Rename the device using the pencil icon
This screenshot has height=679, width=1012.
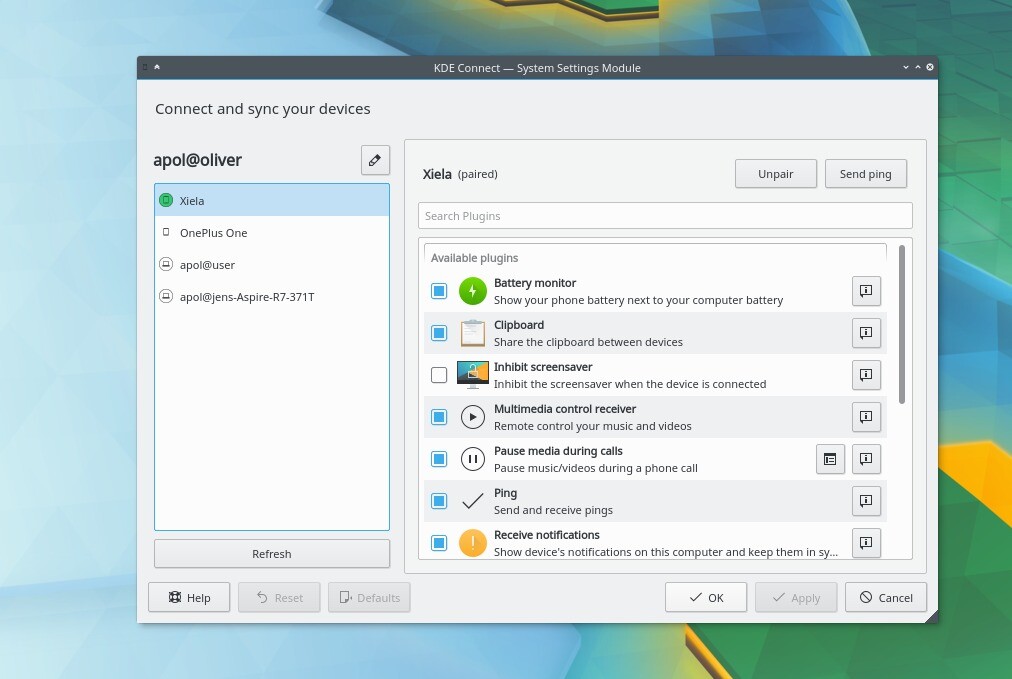(375, 160)
